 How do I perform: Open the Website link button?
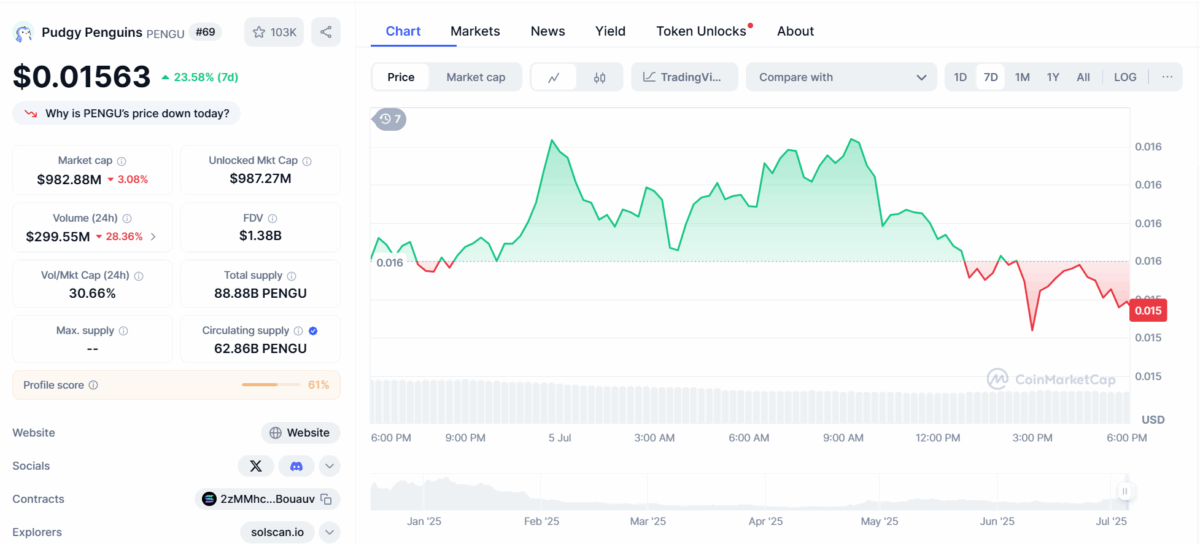(301, 433)
